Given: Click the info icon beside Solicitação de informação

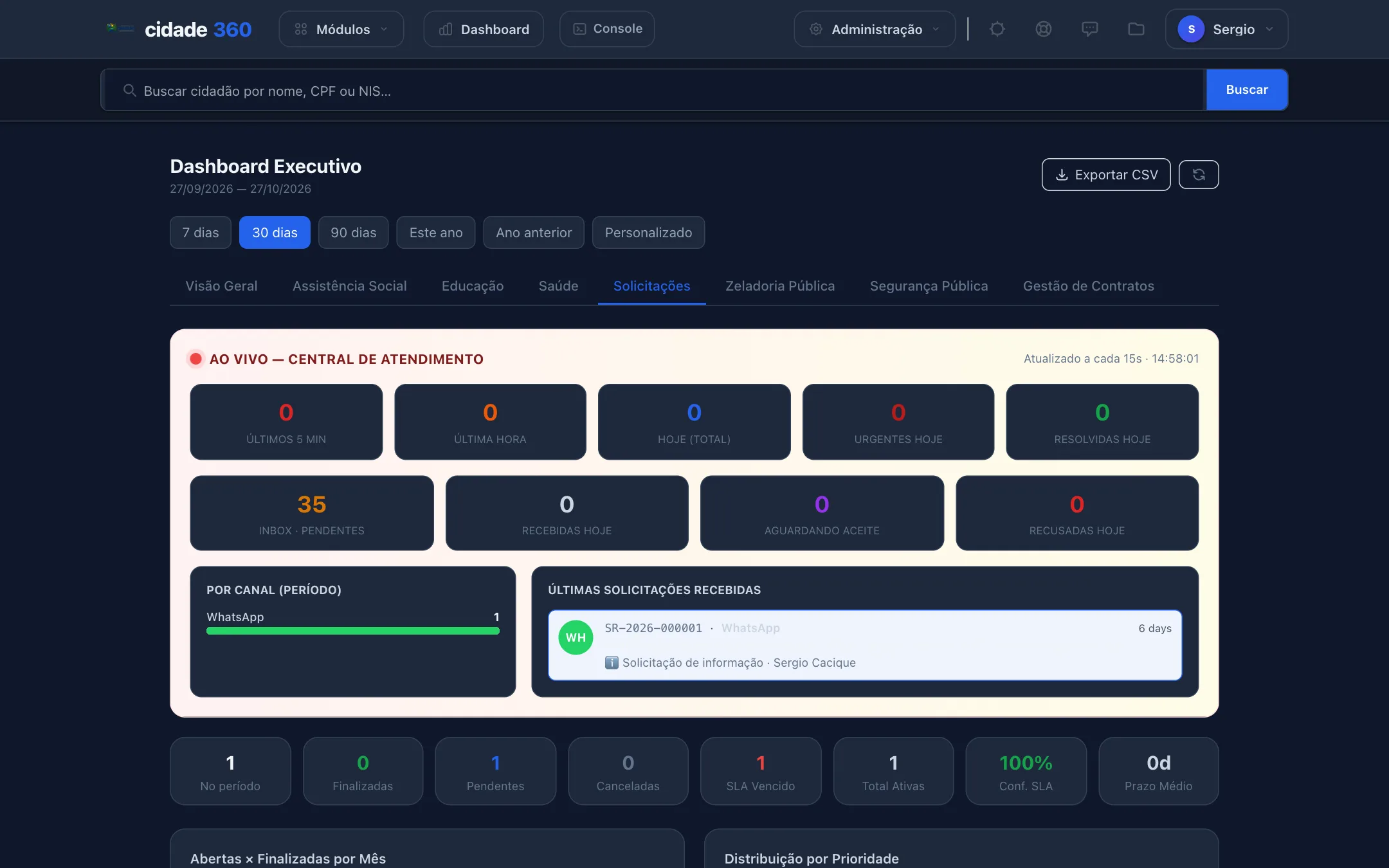Looking at the screenshot, I should coord(612,662).
